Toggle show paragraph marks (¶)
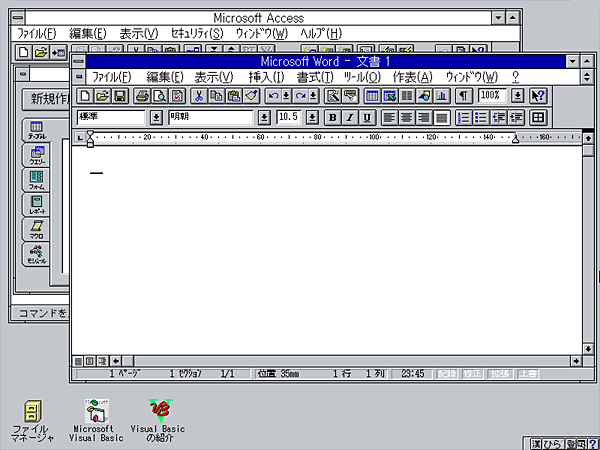The width and height of the screenshot is (600, 450). coord(464,96)
